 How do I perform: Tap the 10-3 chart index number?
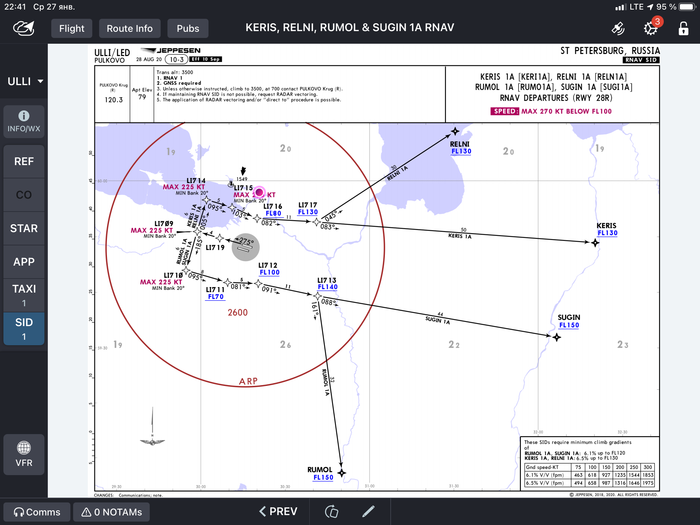(176, 59)
